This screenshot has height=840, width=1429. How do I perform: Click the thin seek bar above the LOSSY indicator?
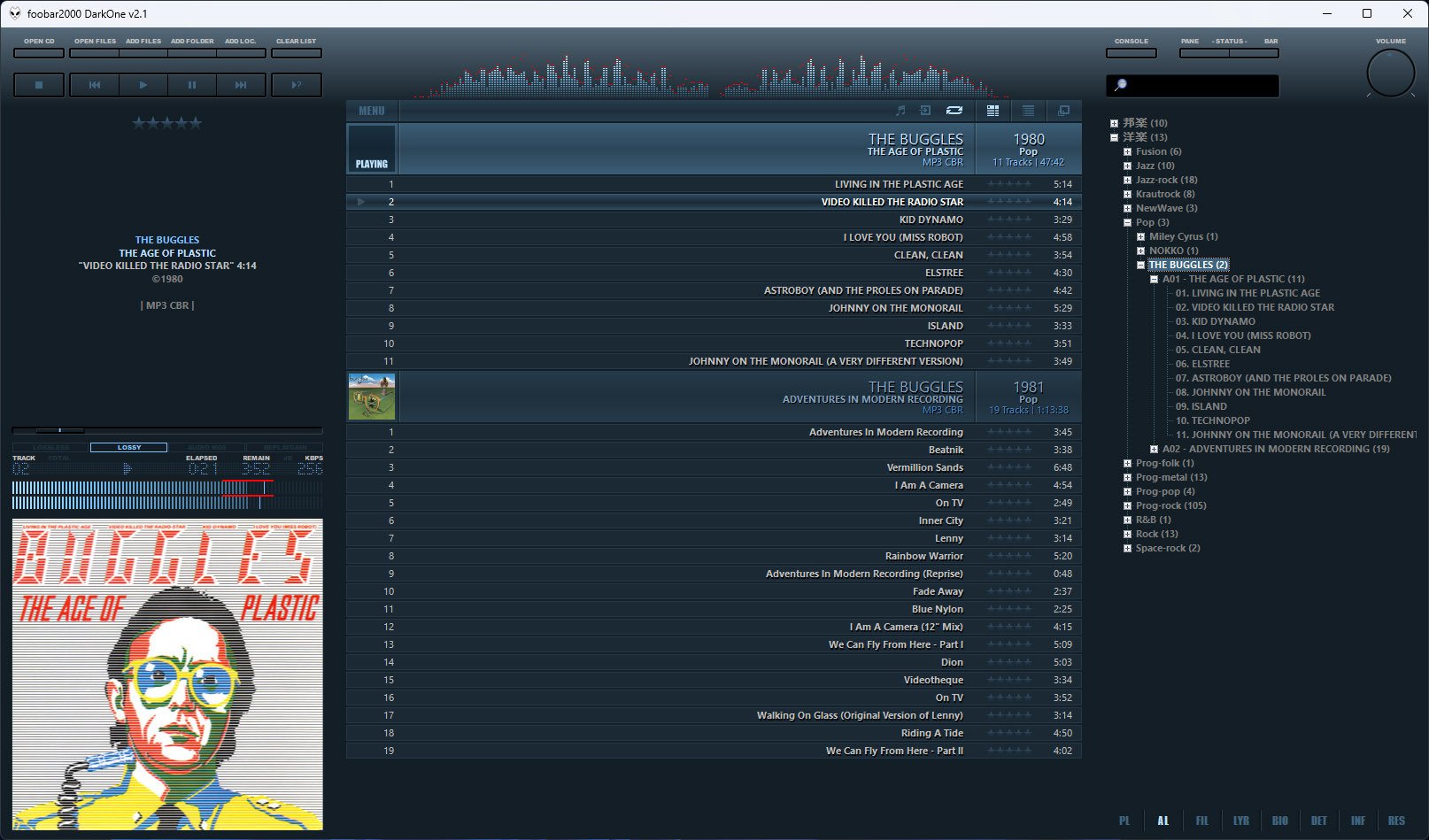click(167, 430)
